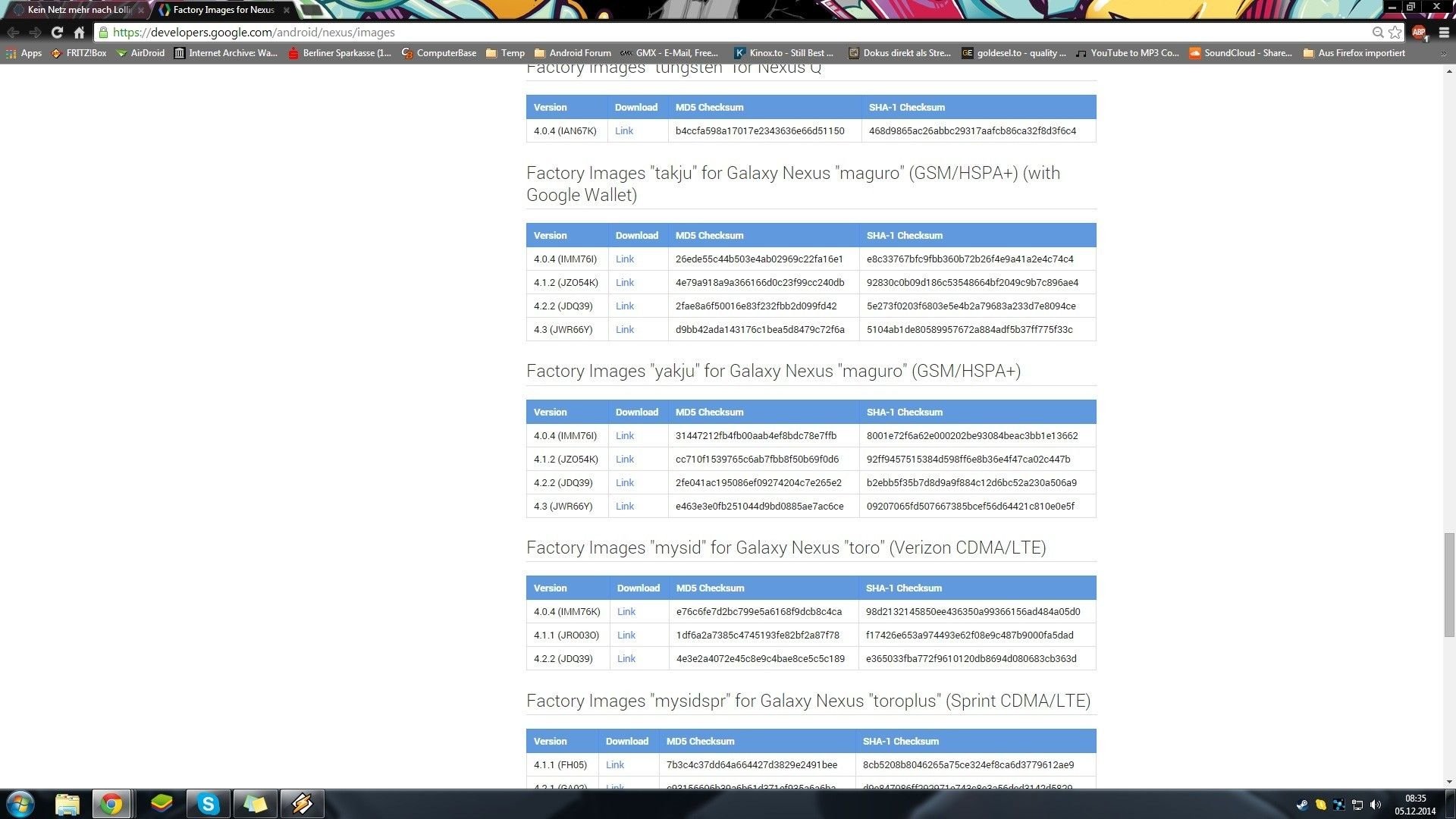
Task: Download takju 4.3 (JWR66Y) image link
Action: (x=625, y=330)
